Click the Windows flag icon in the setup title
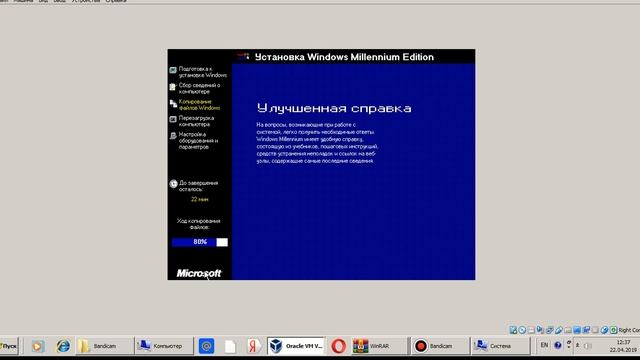The width and height of the screenshot is (640, 360). click(243, 56)
